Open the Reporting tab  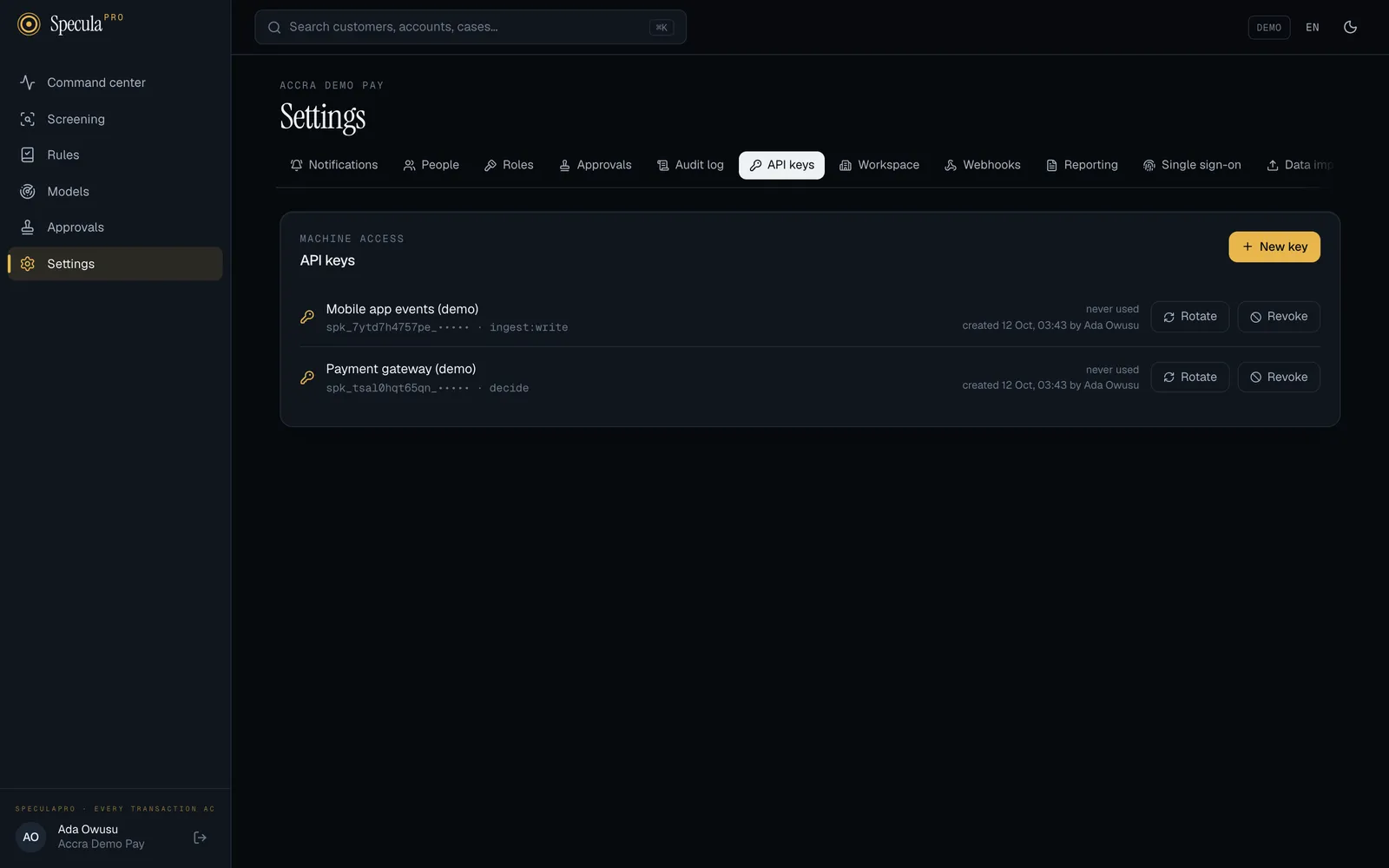tap(1082, 165)
